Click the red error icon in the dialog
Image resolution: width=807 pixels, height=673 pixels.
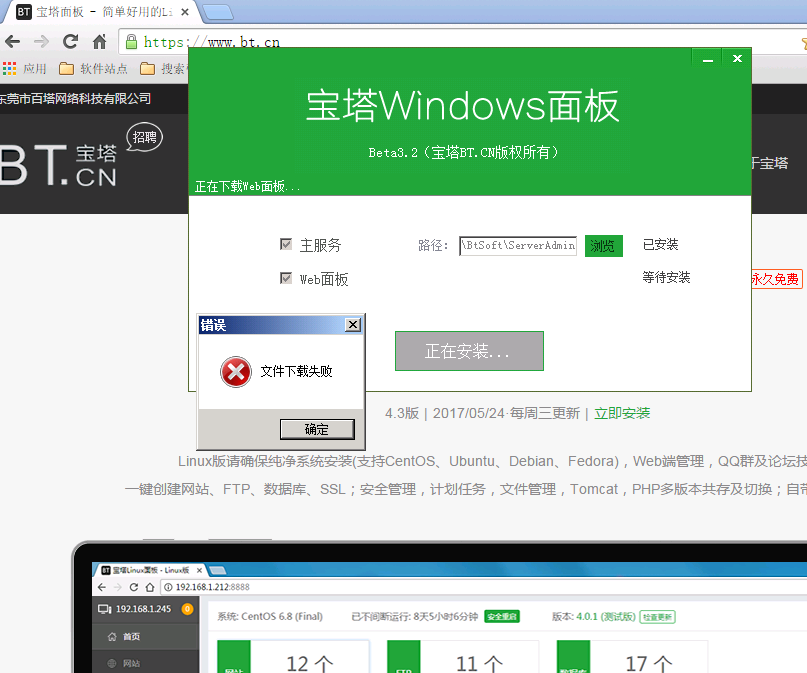coord(236,371)
